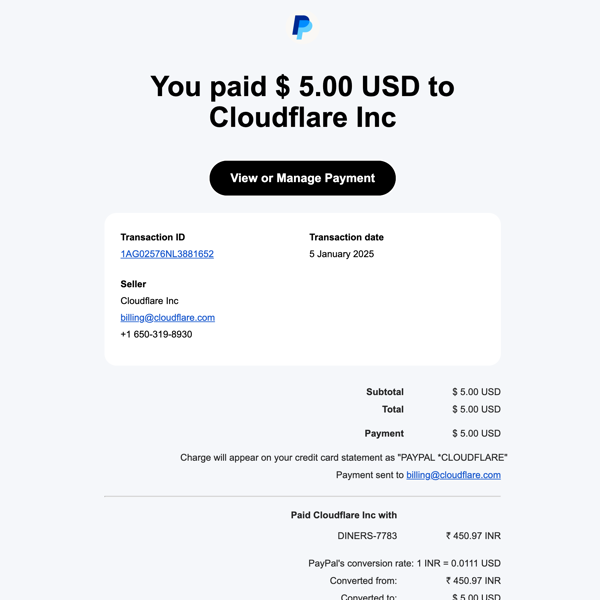The image size is (600, 600).
Task: Click the Total amount value
Action: tap(476, 409)
